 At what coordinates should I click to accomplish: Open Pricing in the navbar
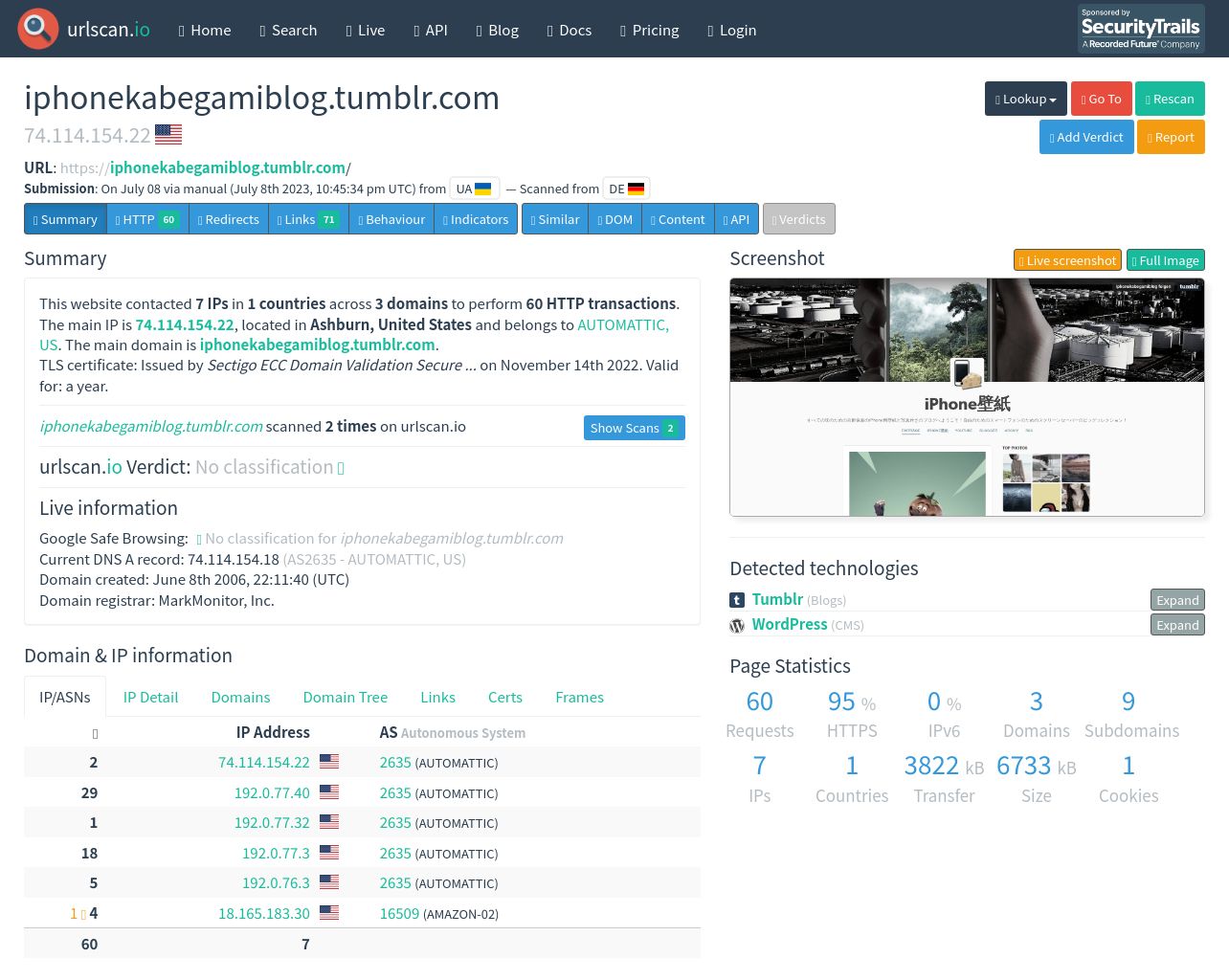(650, 30)
